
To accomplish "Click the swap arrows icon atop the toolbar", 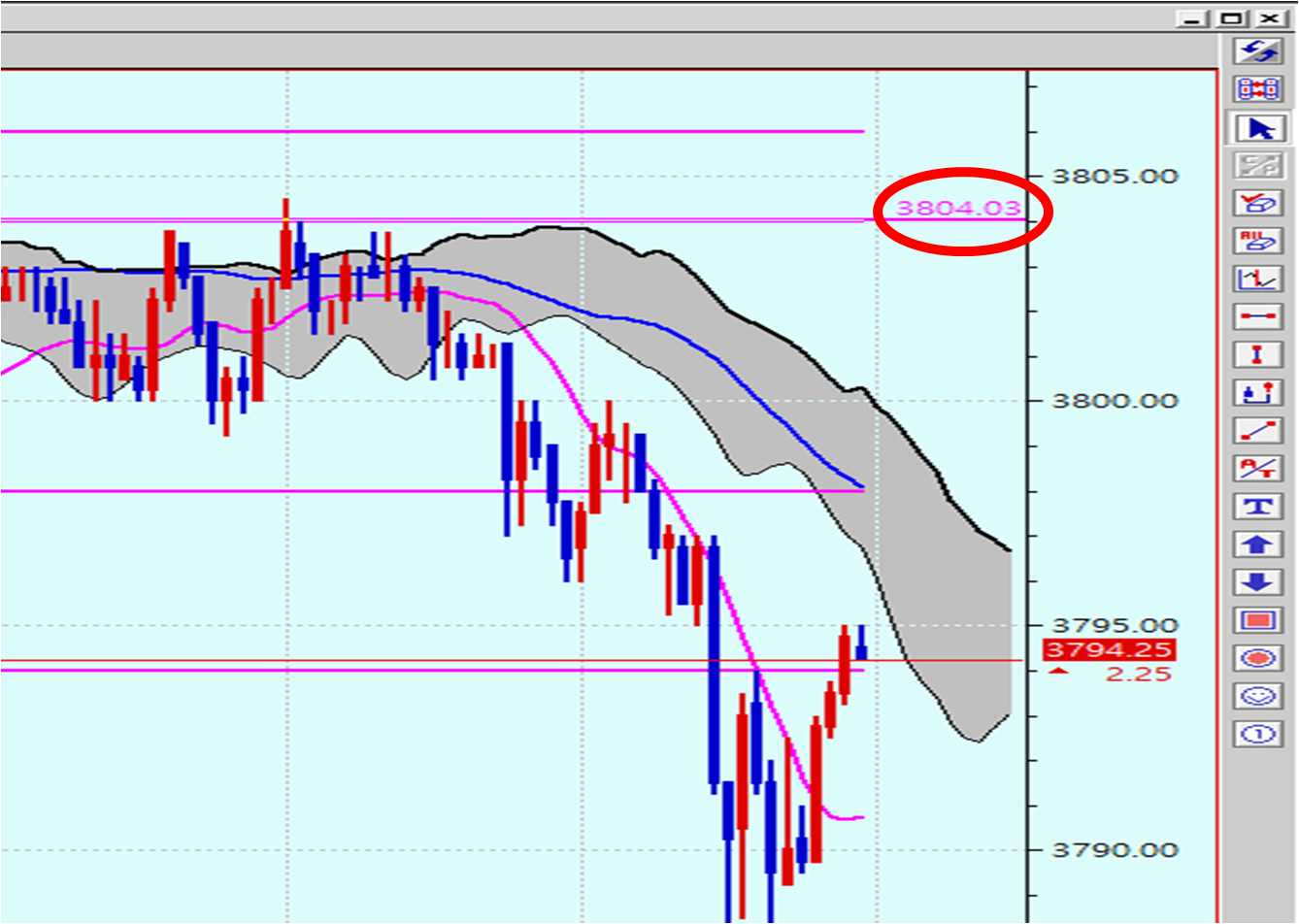I will (1258, 51).
